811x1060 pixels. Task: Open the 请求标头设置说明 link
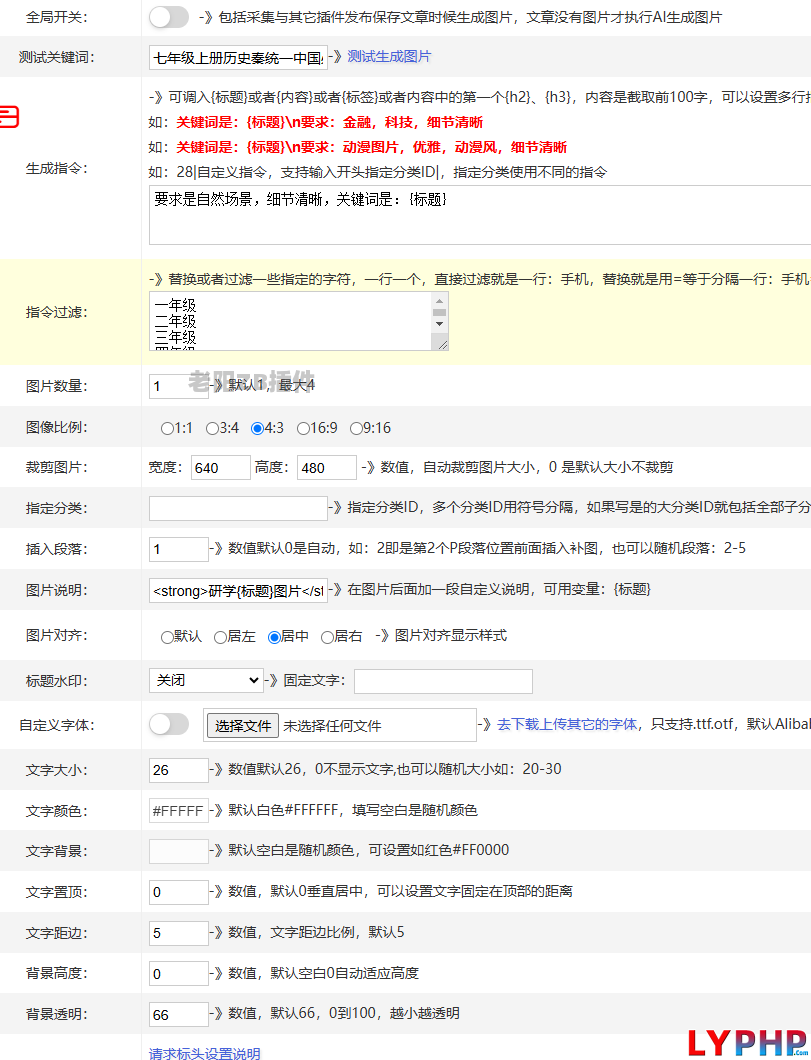(204, 1053)
